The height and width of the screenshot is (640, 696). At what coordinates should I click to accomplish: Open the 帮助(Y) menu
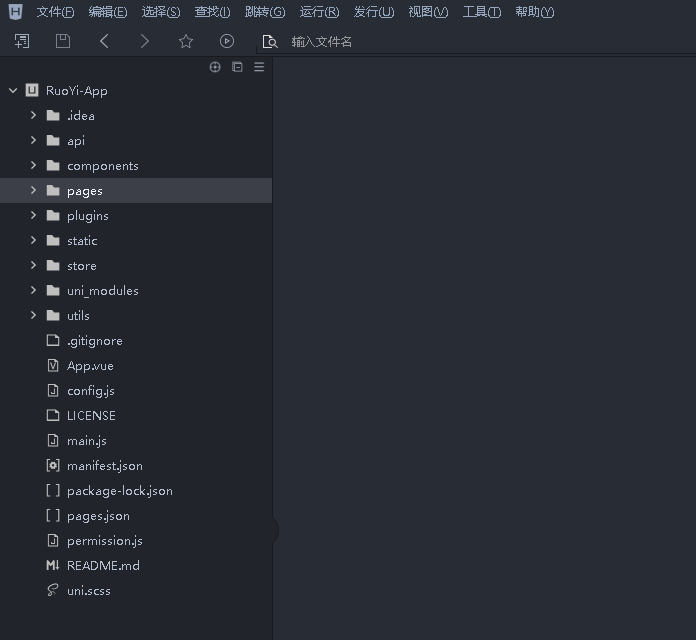(534, 12)
